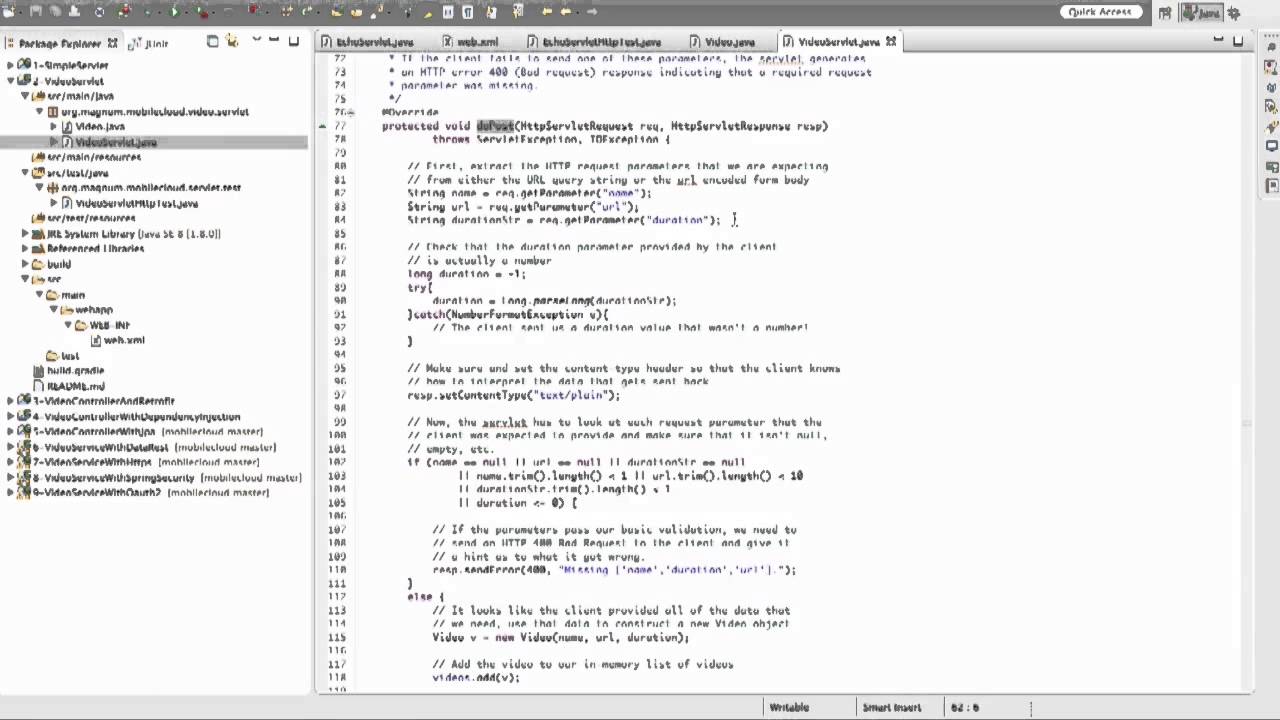Select 7-VideoServiceWithHttps project
1280x720 pixels.
(x=140, y=462)
